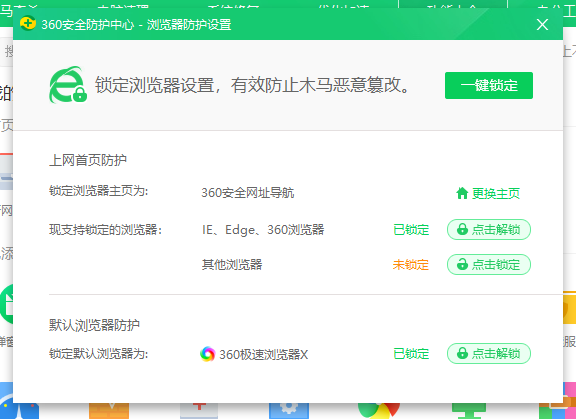Click the IE、Edge、360浏览器 text
This screenshot has width=576, height=419.
263,230
